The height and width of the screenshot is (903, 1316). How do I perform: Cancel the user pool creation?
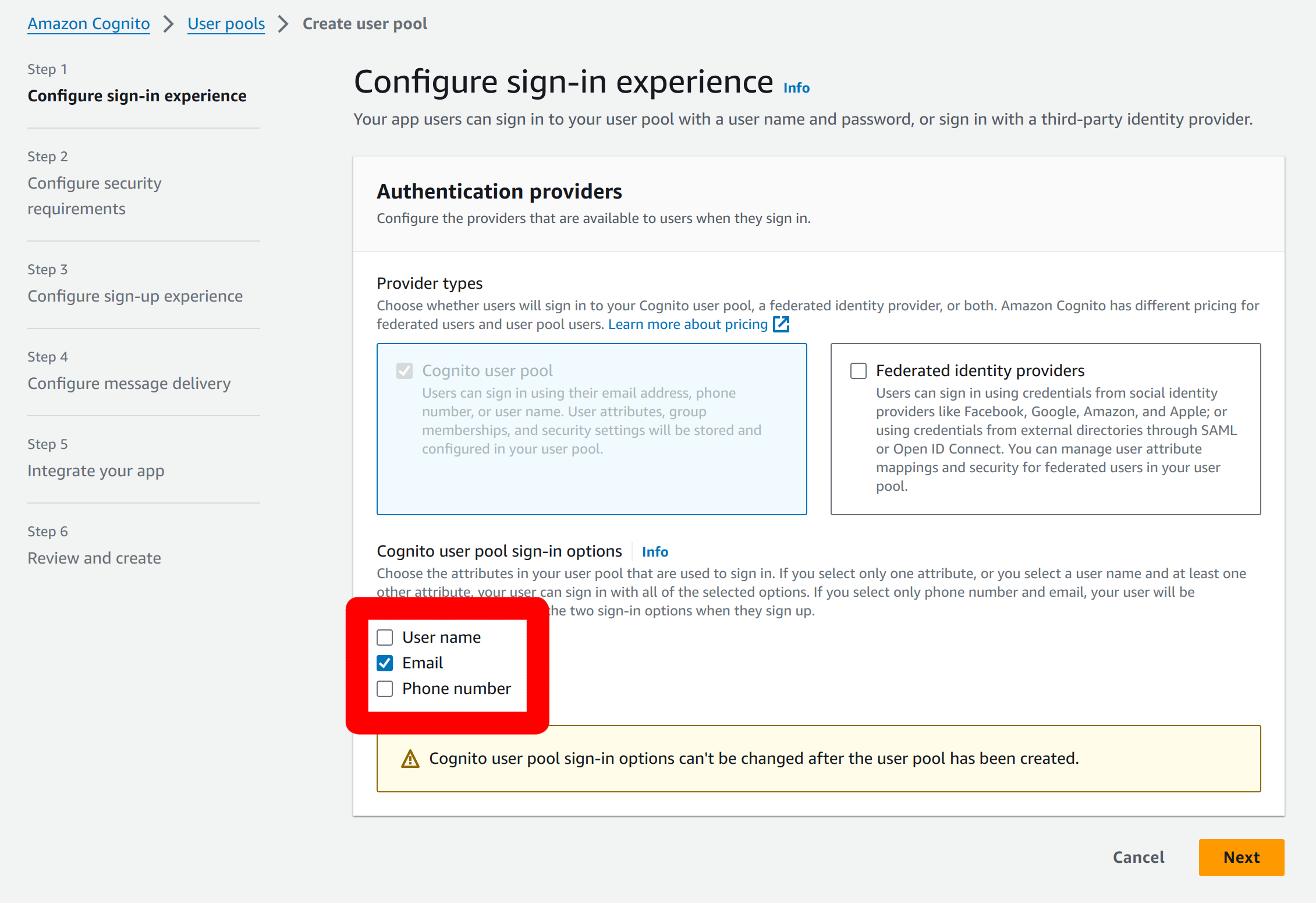pyautogui.click(x=1138, y=857)
